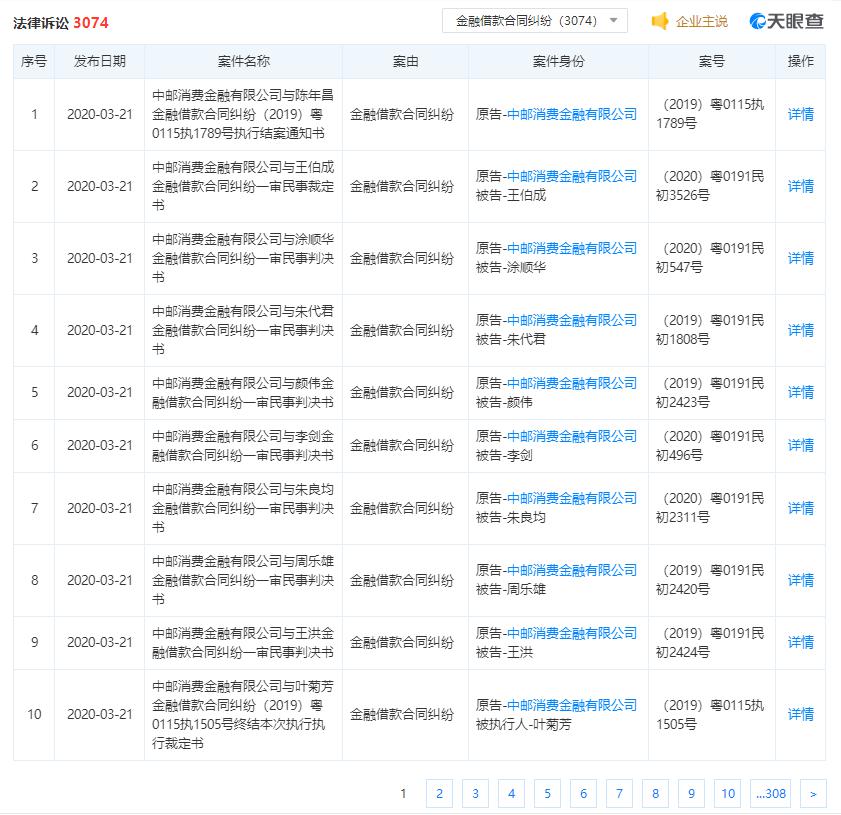Open 详情 for case 粤0191民初547号
This screenshot has width=841, height=815.
tap(800, 258)
